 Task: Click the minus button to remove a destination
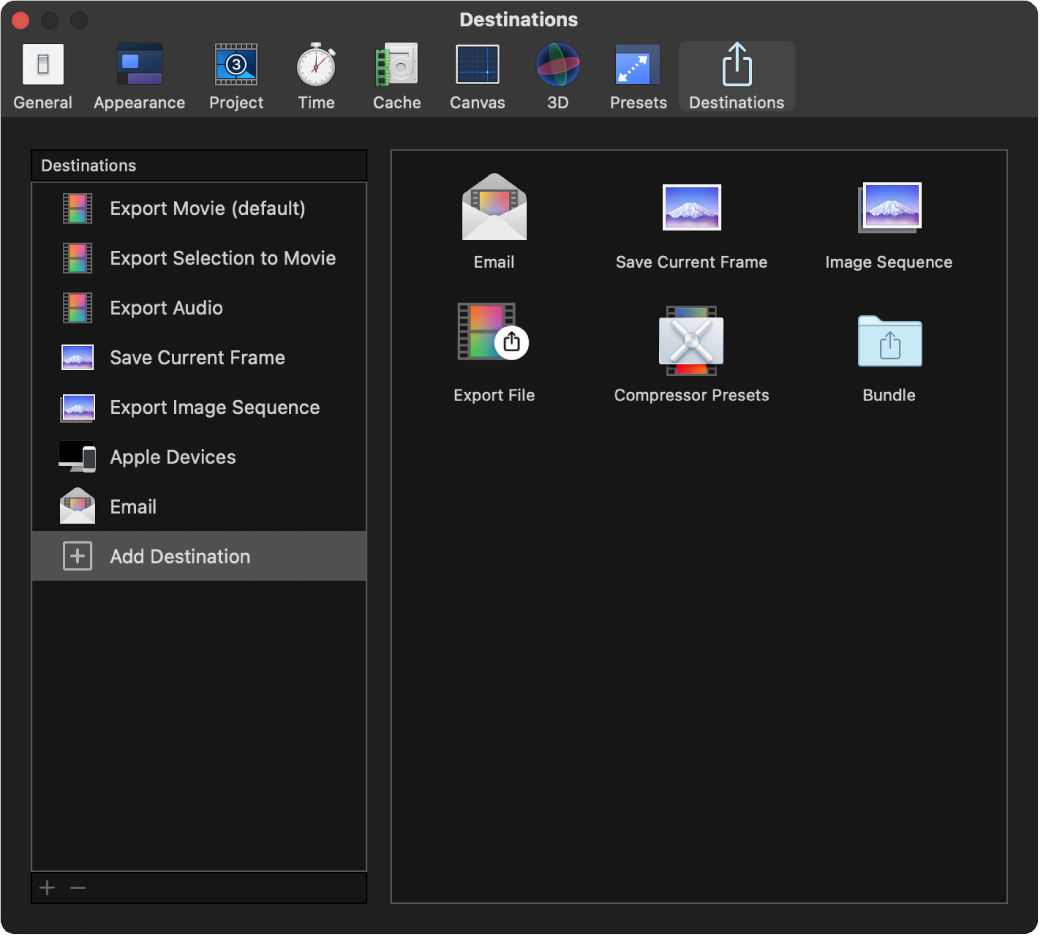[x=78, y=887]
